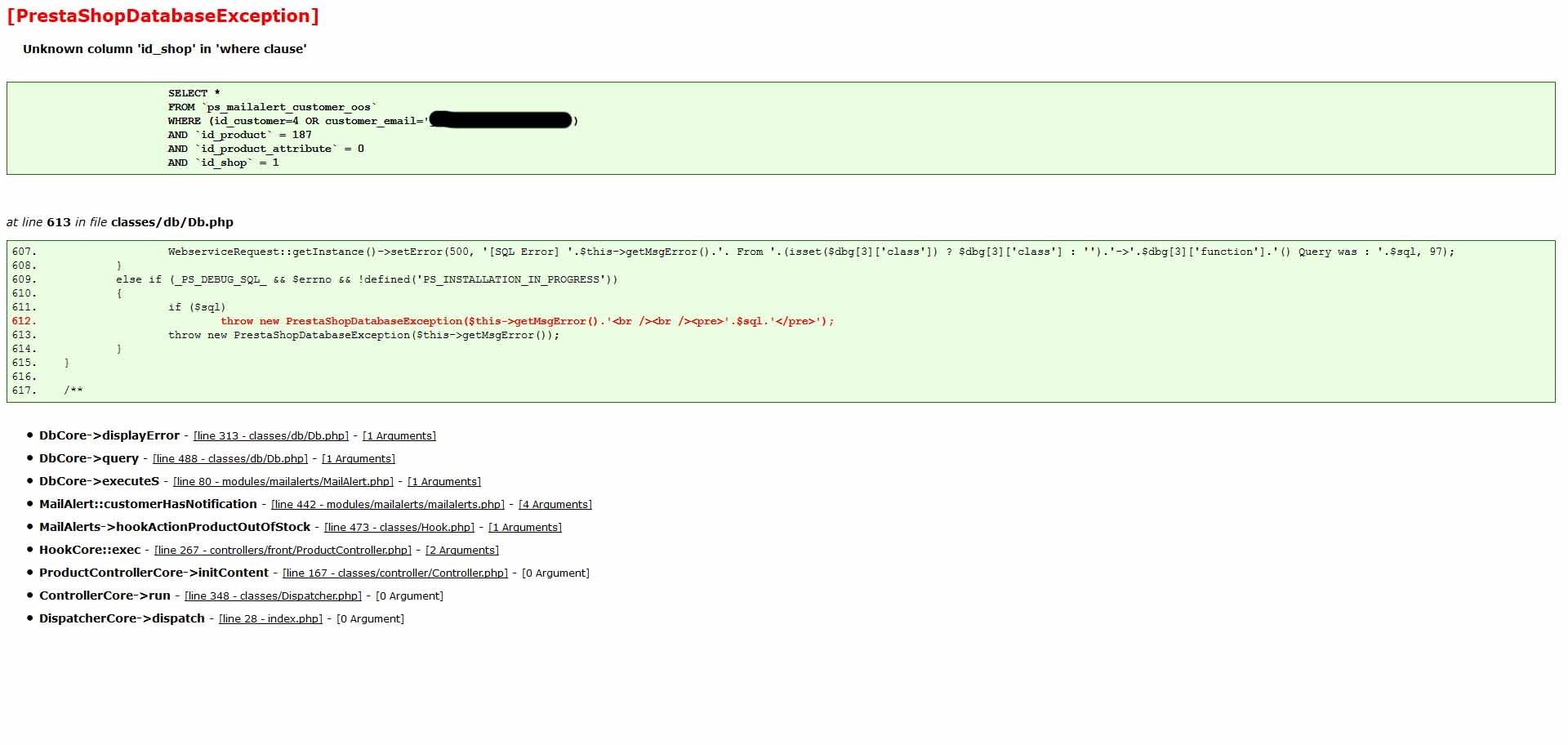Click 'DbCore->displayError' stack trace entry
This screenshot has width=1568, height=745.
tap(109, 436)
